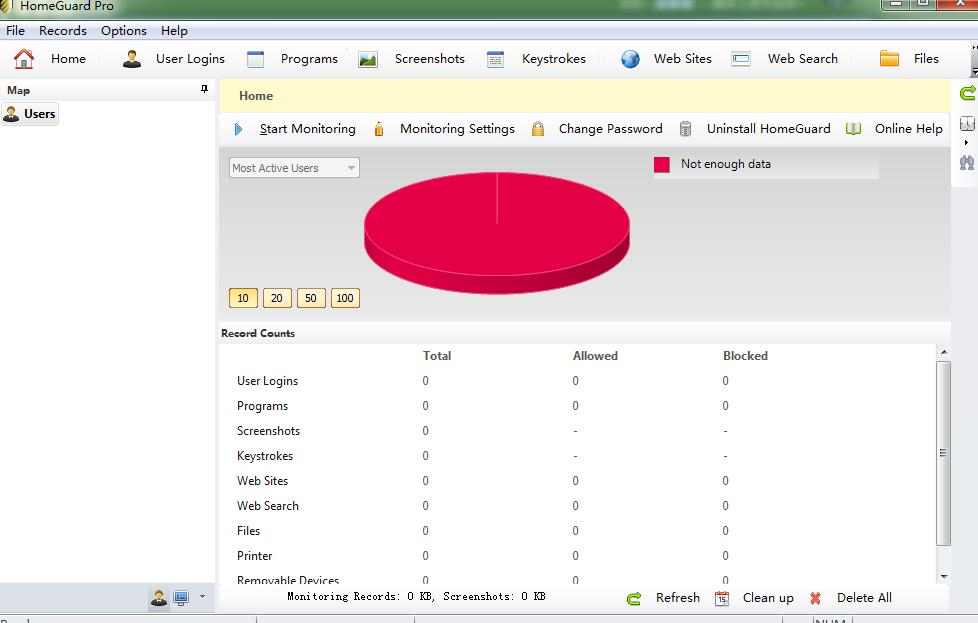Click the Keystrokes row label in Record Counts
The height and width of the screenshot is (623, 978).
265,456
